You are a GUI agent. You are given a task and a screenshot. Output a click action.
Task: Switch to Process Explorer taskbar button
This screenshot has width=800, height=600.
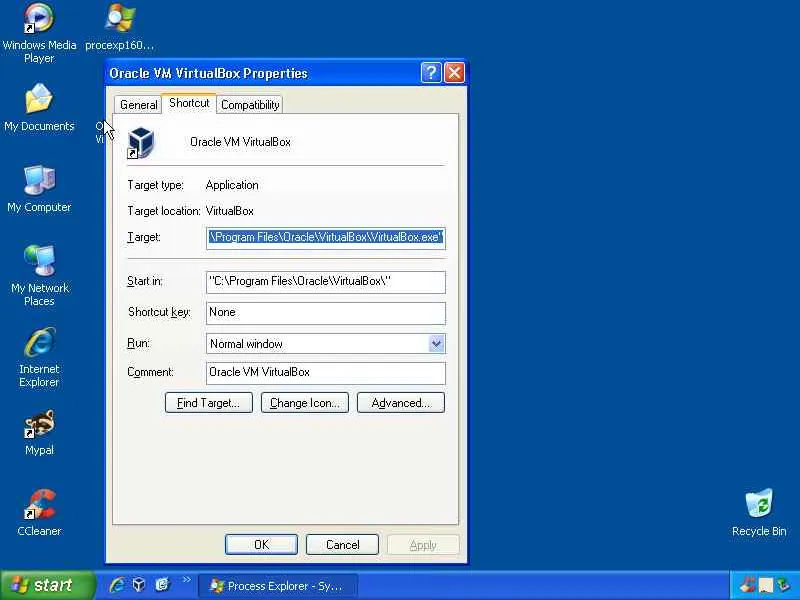pyautogui.click(x=278, y=586)
